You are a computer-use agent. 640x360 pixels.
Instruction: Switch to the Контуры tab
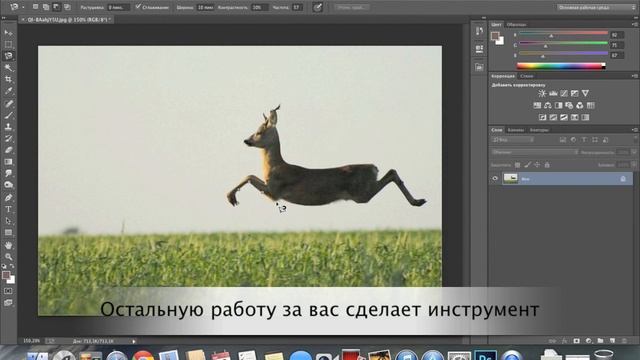539,130
